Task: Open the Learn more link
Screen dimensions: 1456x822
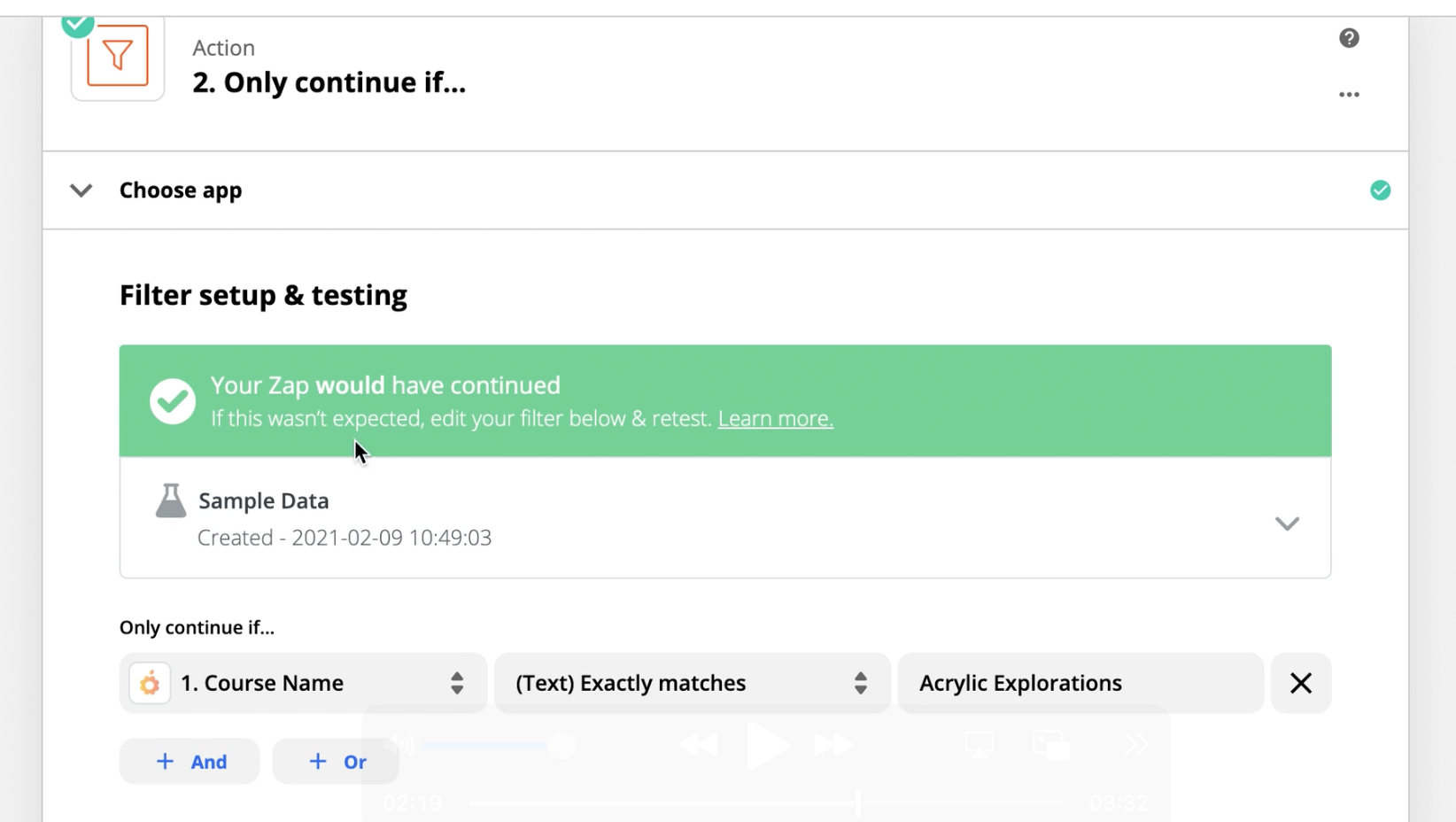Action: click(x=775, y=418)
